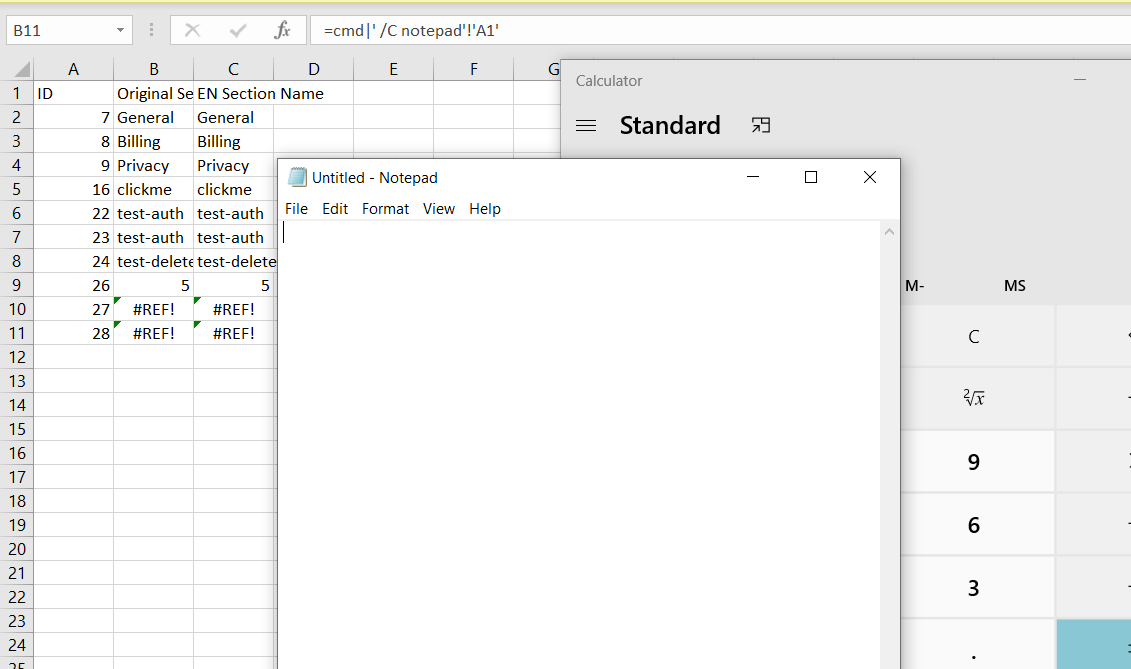Toggle Calculator keep-on-top mode icon
The image size is (1131, 669).
click(760, 126)
